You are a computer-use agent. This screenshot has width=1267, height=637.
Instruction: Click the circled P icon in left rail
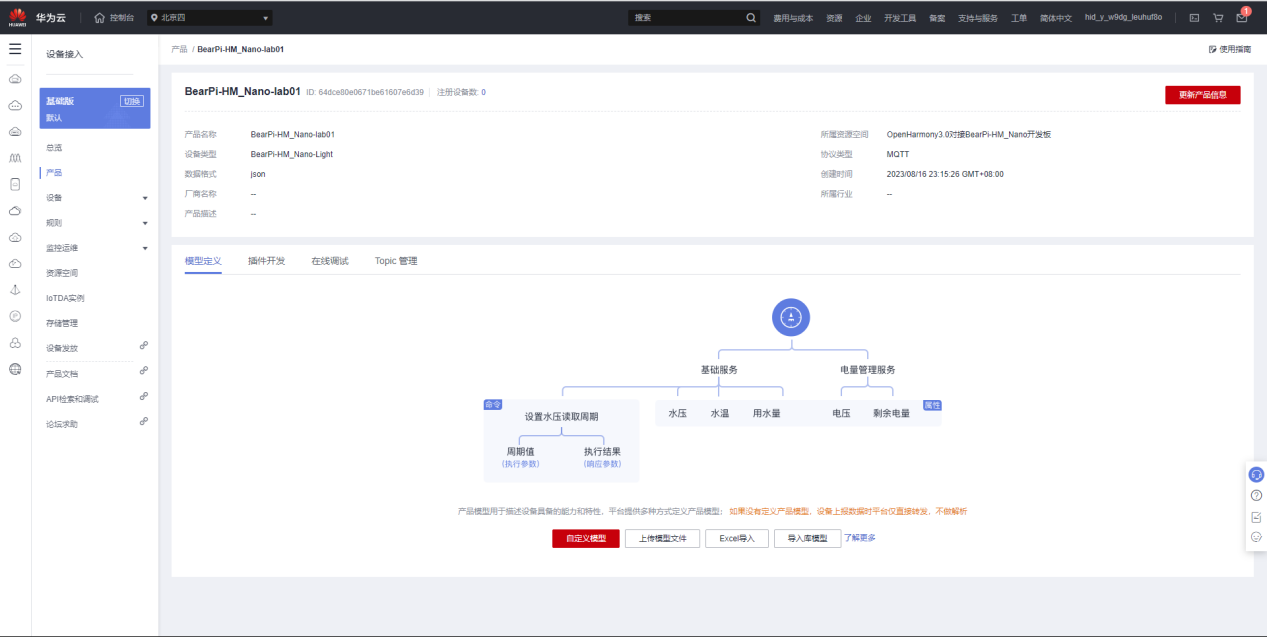(15, 316)
